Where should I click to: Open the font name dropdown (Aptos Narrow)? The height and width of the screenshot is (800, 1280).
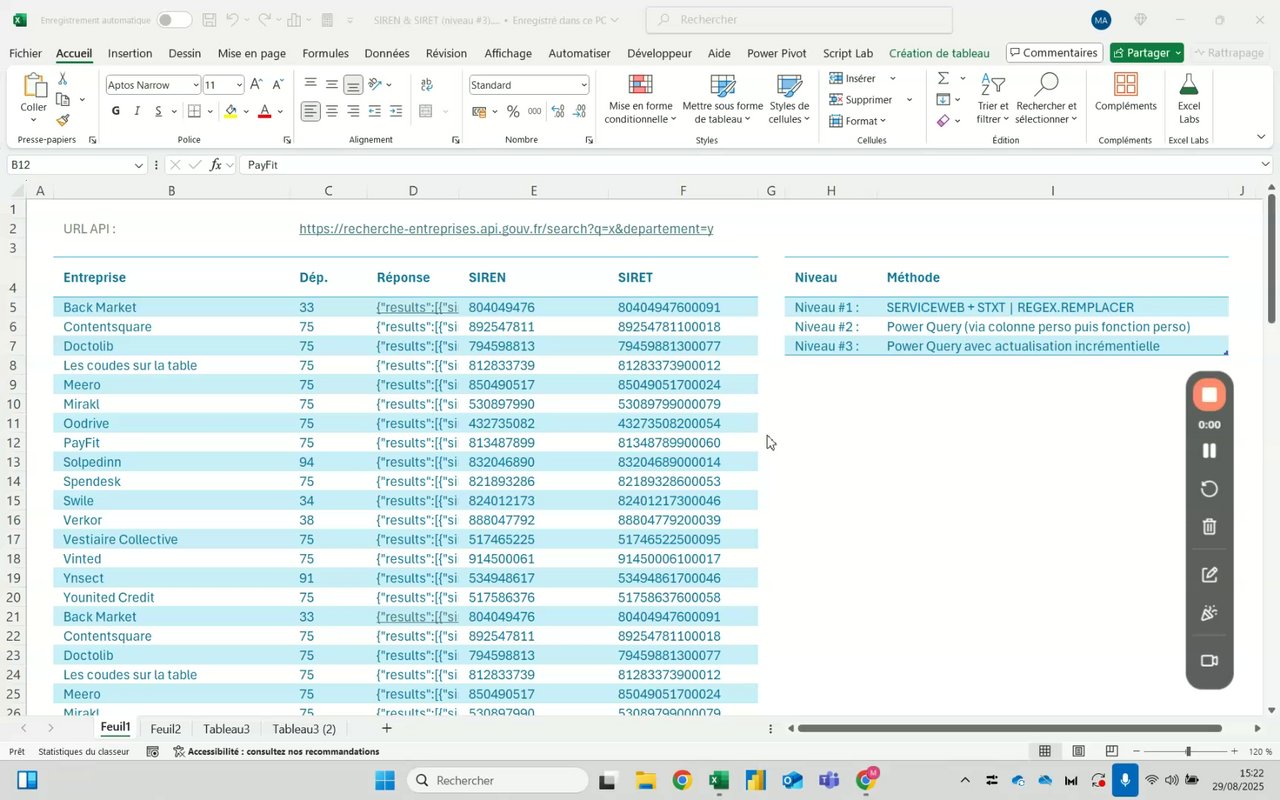pos(195,85)
